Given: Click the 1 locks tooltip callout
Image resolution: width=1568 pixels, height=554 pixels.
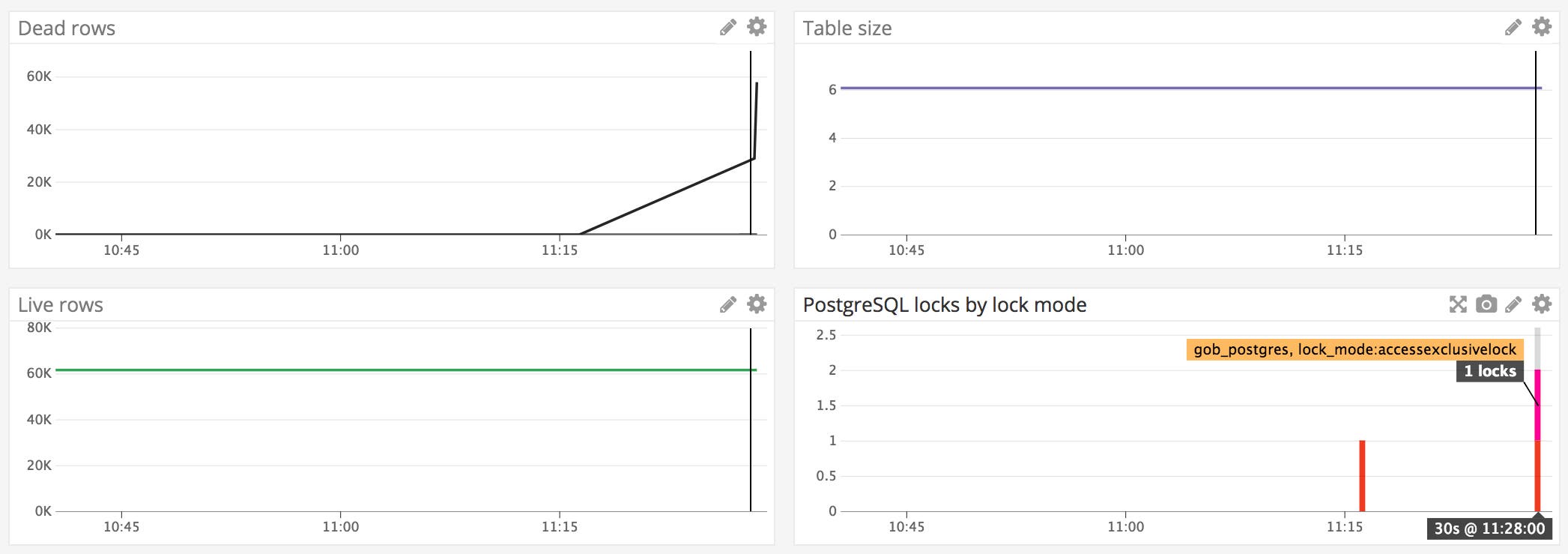Looking at the screenshot, I should coord(1488,370).
